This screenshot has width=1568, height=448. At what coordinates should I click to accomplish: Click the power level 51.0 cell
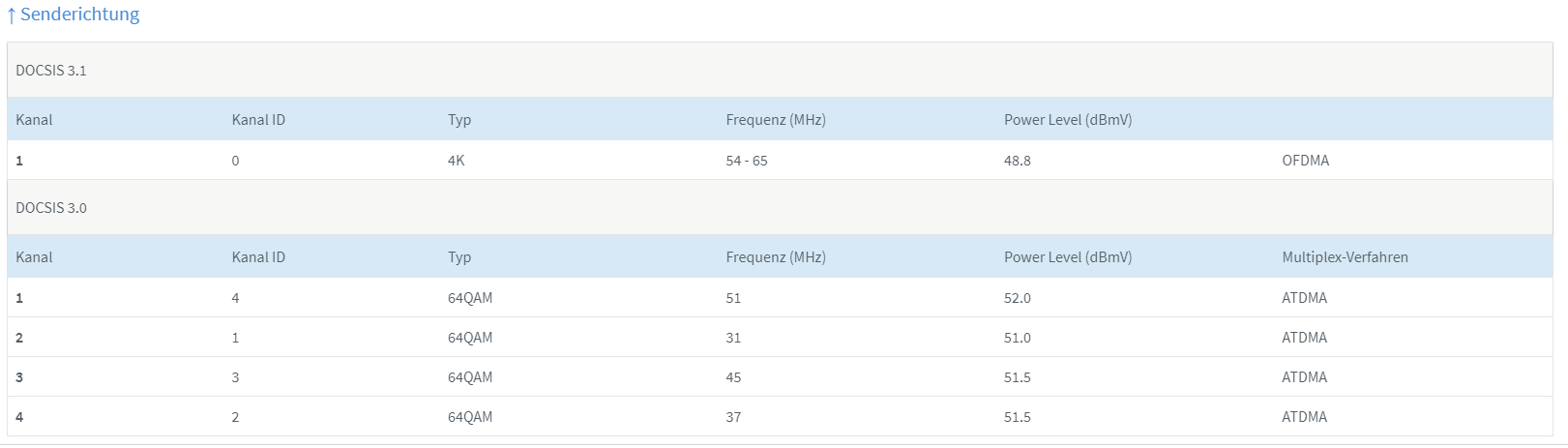[x=1017, y=338]
